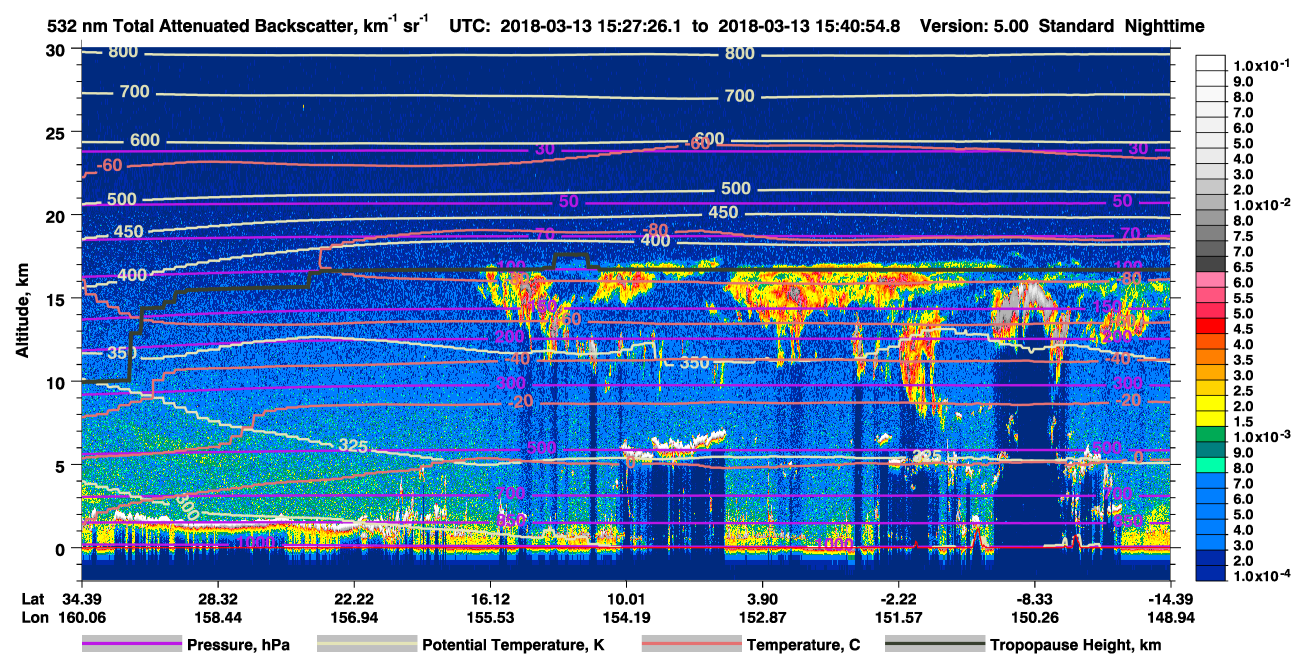This screenshot has width=1300, height=667.
Task: Click latitude value '22.22'
Action: (x=353, y=599)
